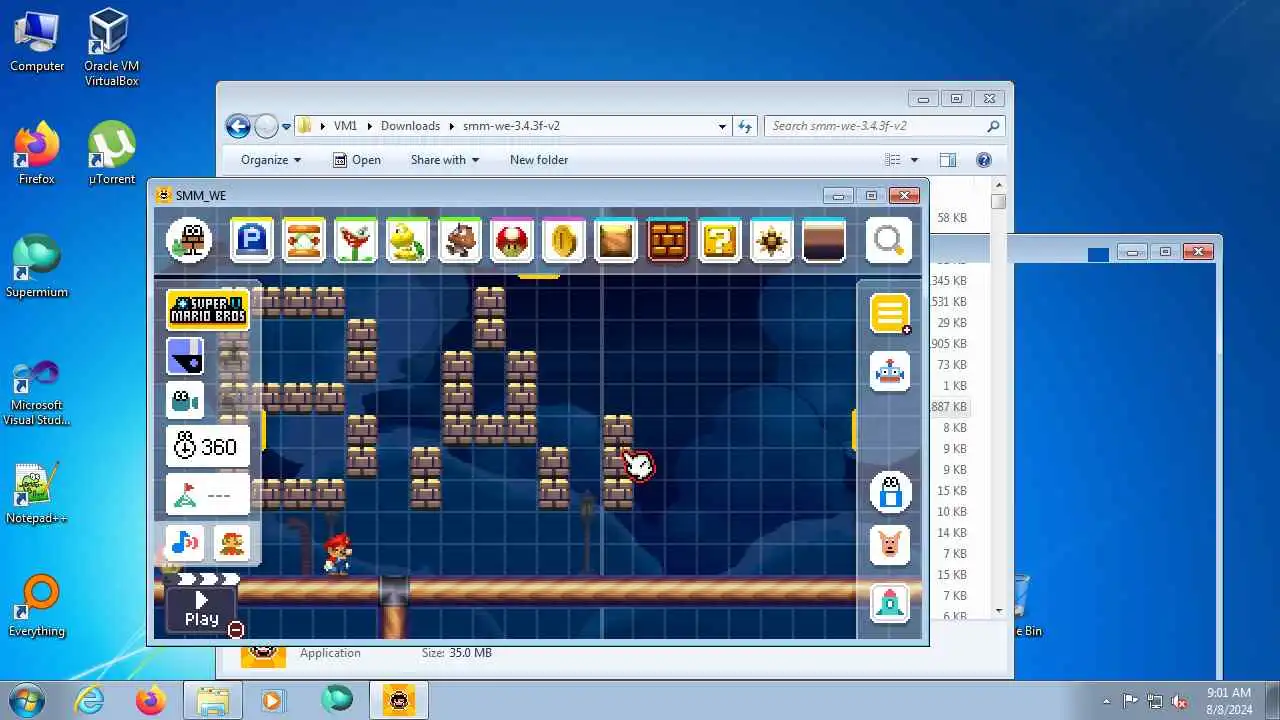Select the µTorrent desktop shortcut

click(x=111, y=152)
